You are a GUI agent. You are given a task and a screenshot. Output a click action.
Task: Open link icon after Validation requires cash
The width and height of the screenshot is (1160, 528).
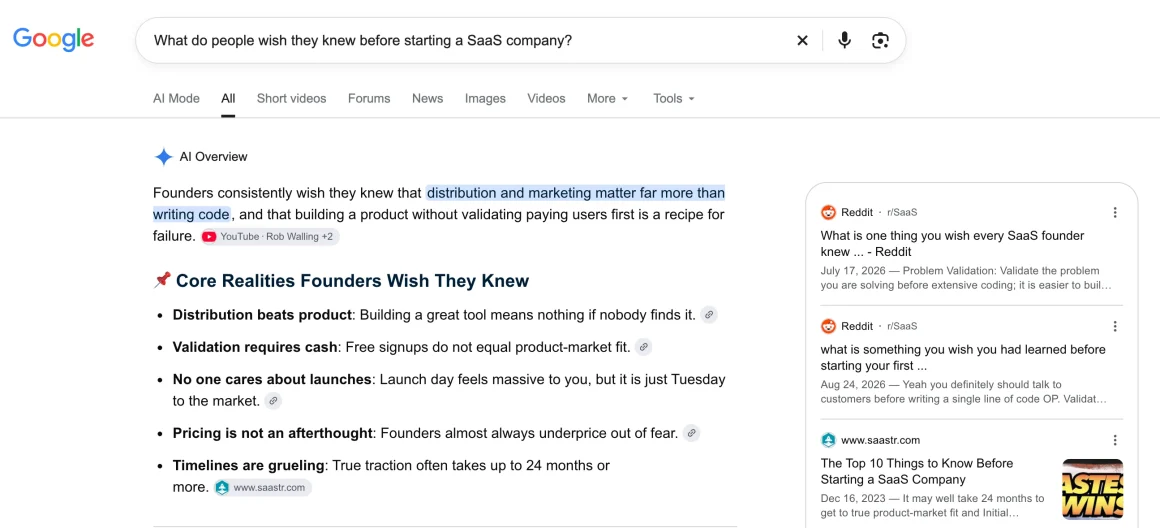[644, 347]
